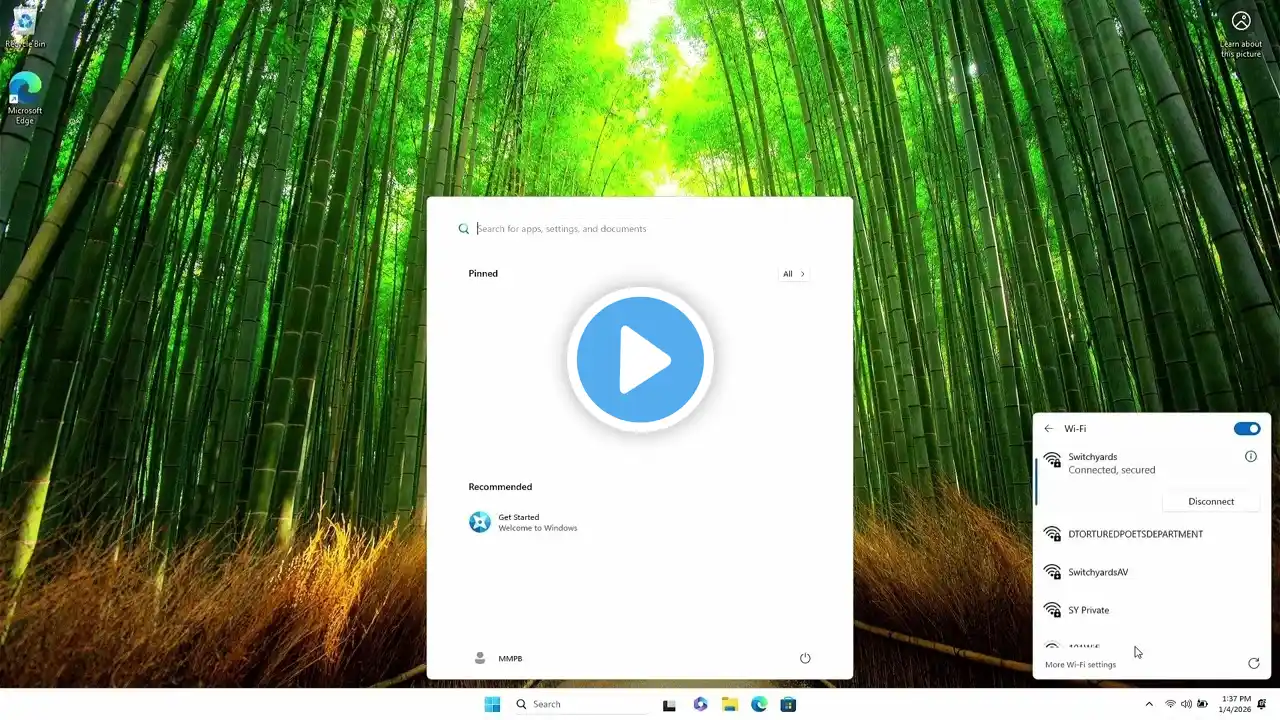Open the MMPB user account menu
1280x720 pixels.
498,658
